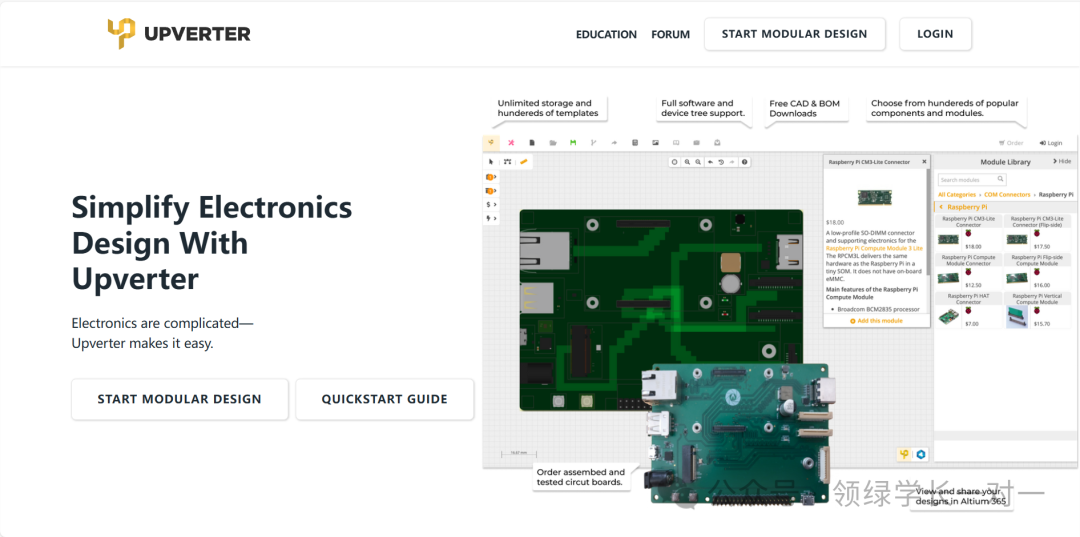This screenshot has width=1080, height=537.
Task: Click the calculator-style list icon in editor toolbar
Action: coord(635,143)
